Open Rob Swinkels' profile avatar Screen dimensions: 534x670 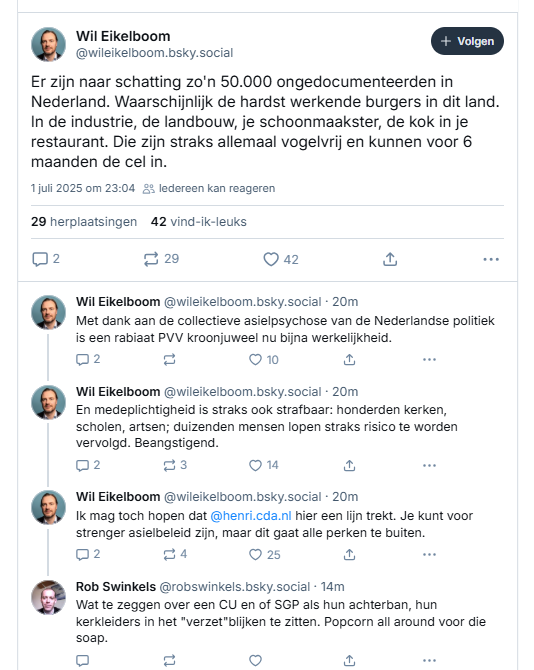click(x=48, y=597)
